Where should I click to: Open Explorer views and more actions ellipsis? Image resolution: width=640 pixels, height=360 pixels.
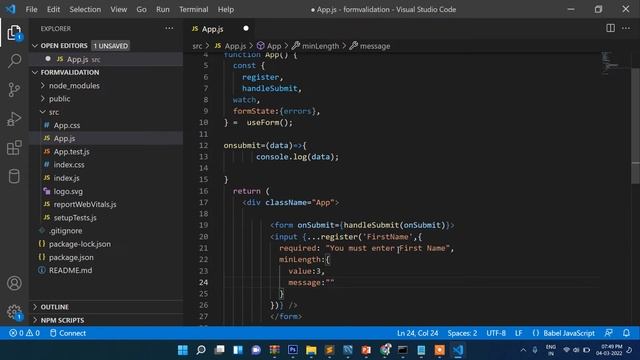pyautogui.click(x=169, y=28)
